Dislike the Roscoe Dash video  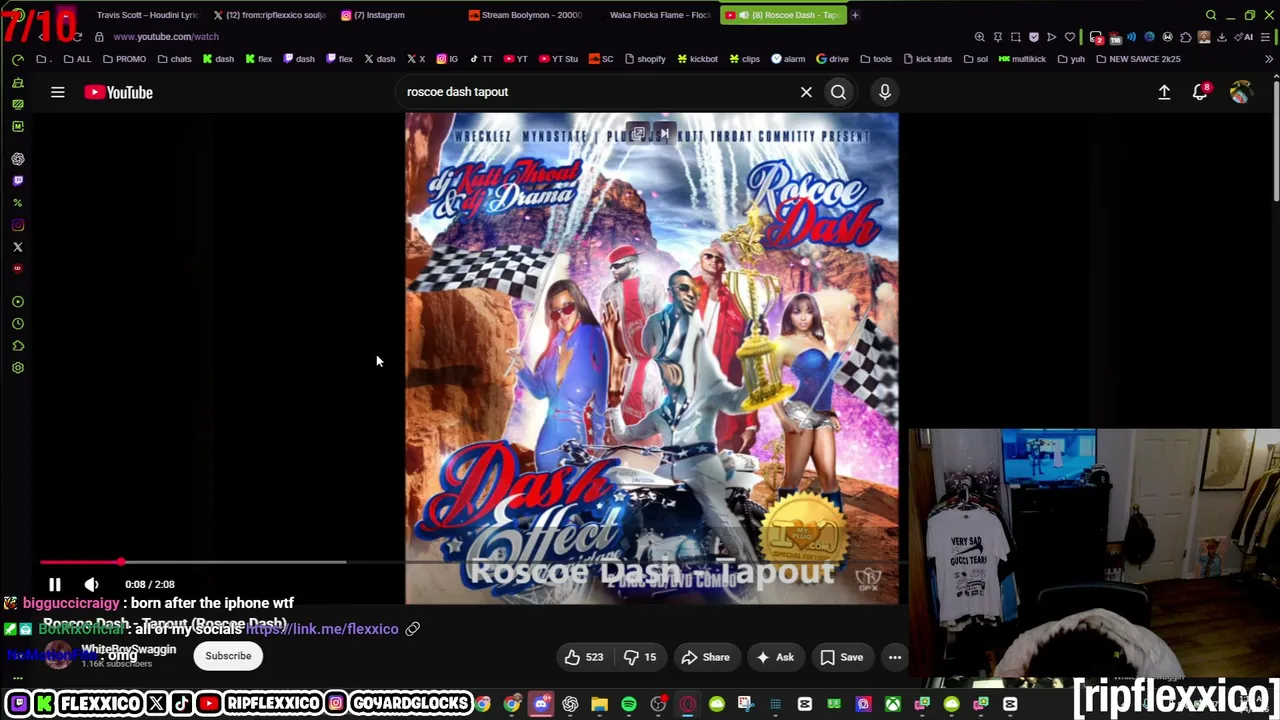640,657
